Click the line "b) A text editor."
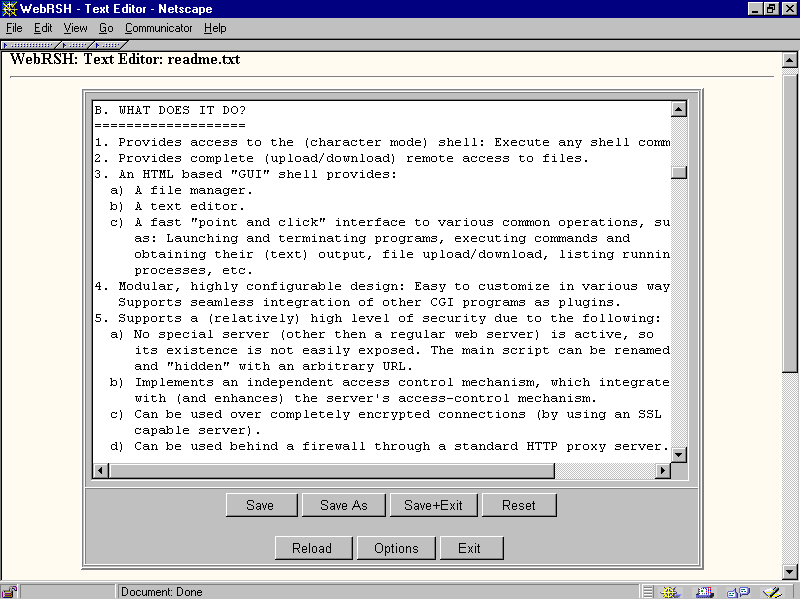The image size is (800, 600). pos(178,206)
